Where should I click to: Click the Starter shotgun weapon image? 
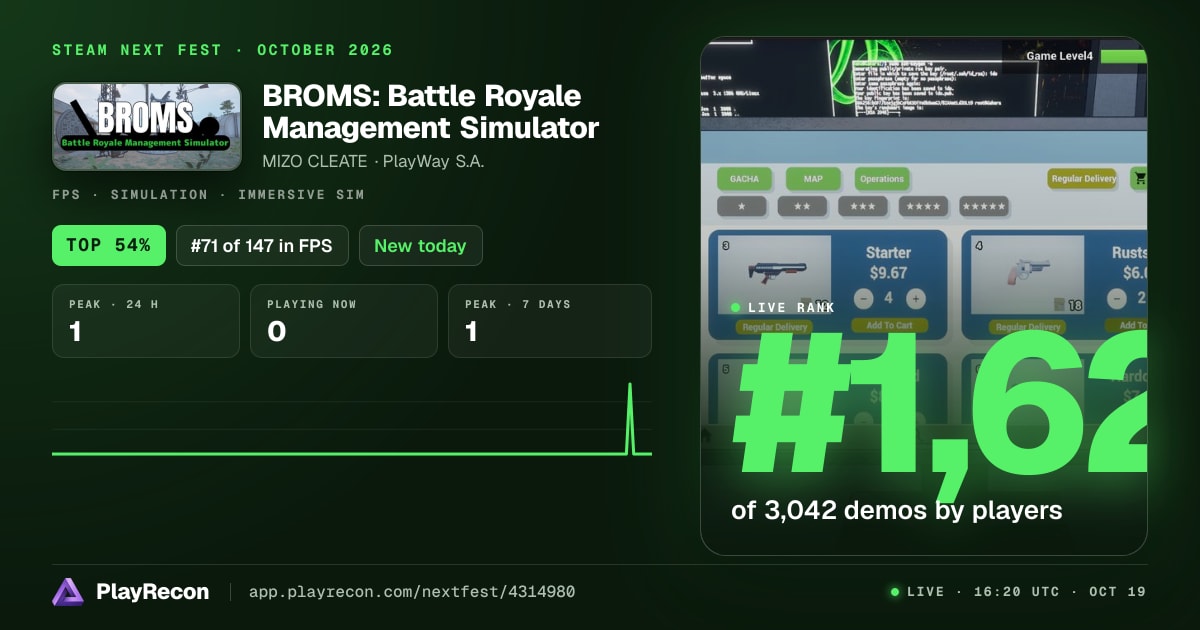coord(774,272)
